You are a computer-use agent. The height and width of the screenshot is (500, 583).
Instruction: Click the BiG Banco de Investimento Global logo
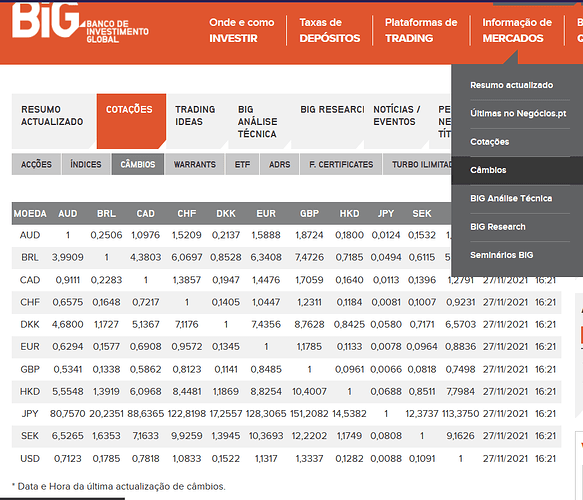(80, 21)
